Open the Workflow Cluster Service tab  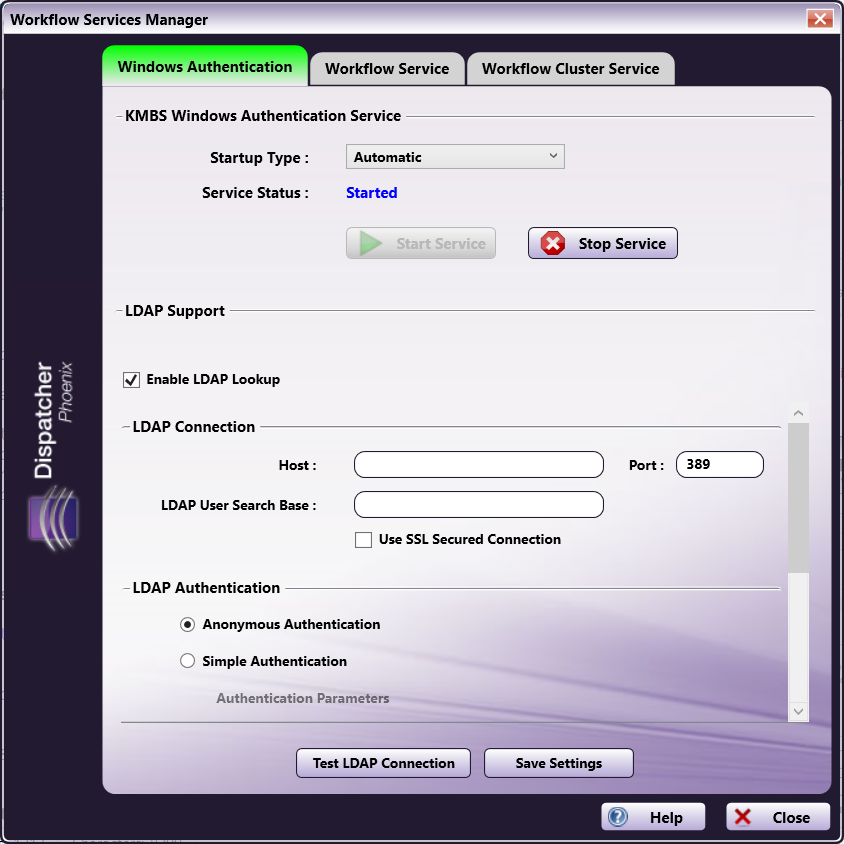tap(571, 69)
